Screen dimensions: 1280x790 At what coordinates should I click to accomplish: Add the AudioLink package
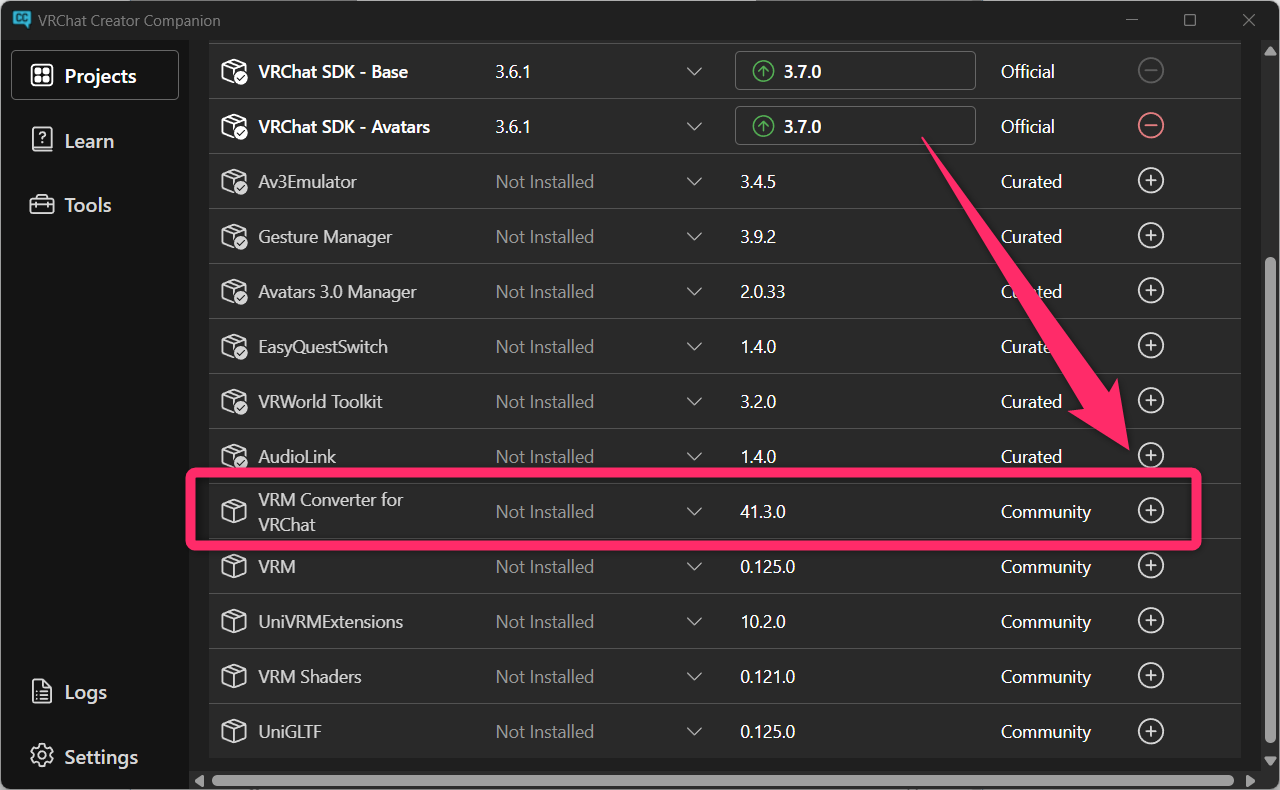(x=1151, y=456)
